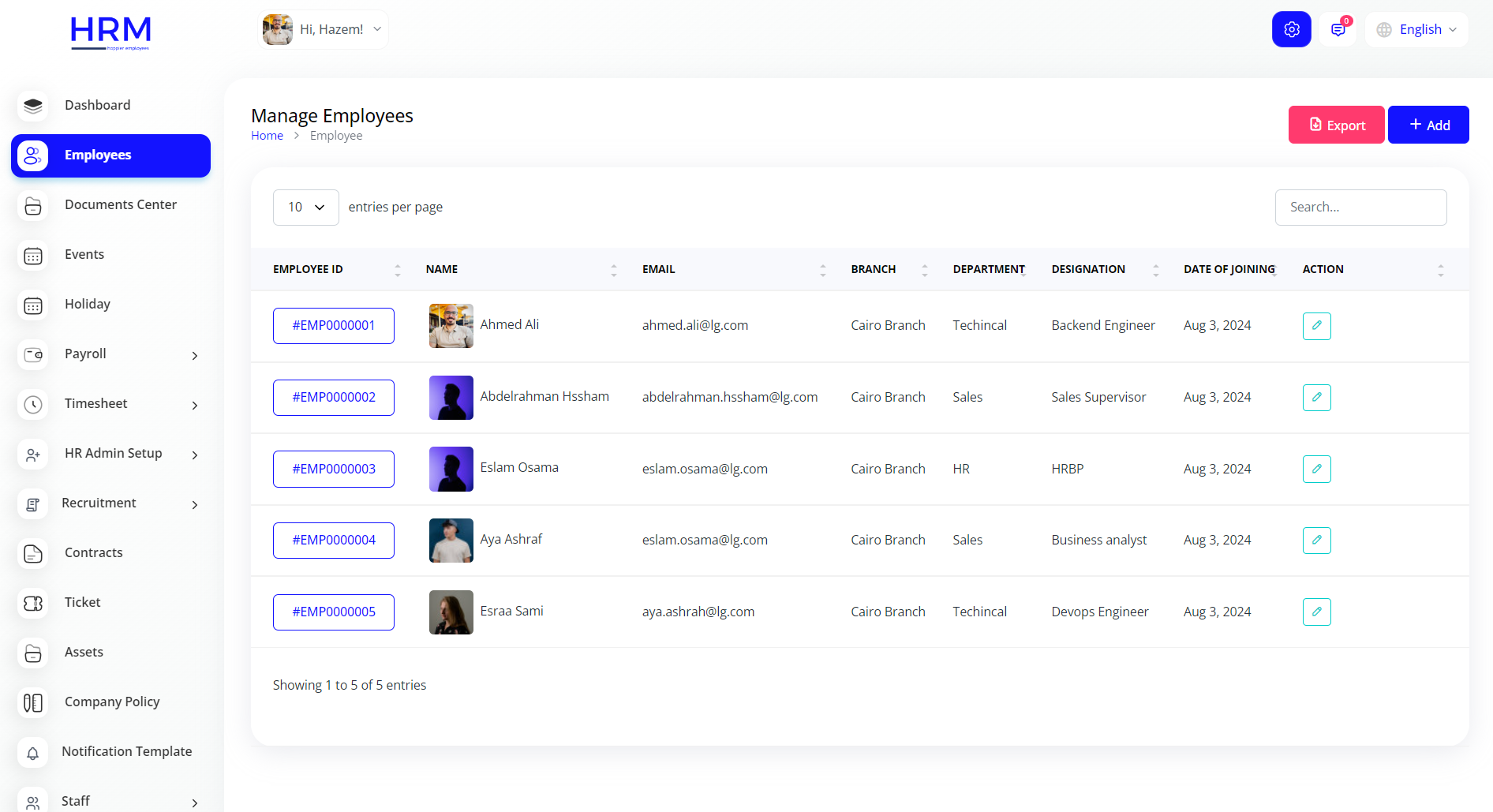Click inside the Search field

tap(1360, 208)
